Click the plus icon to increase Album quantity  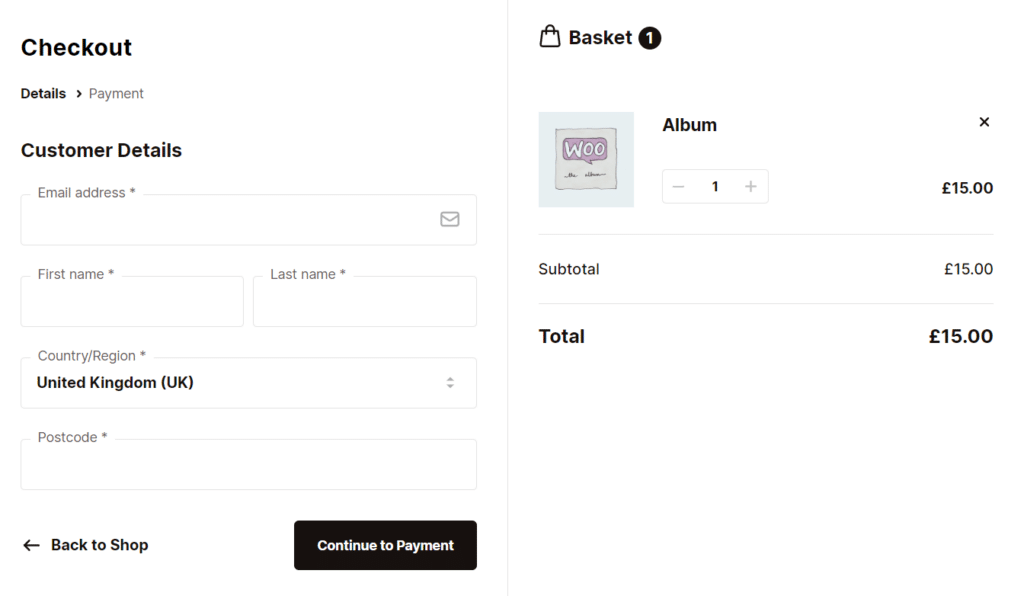click(750, 186)
